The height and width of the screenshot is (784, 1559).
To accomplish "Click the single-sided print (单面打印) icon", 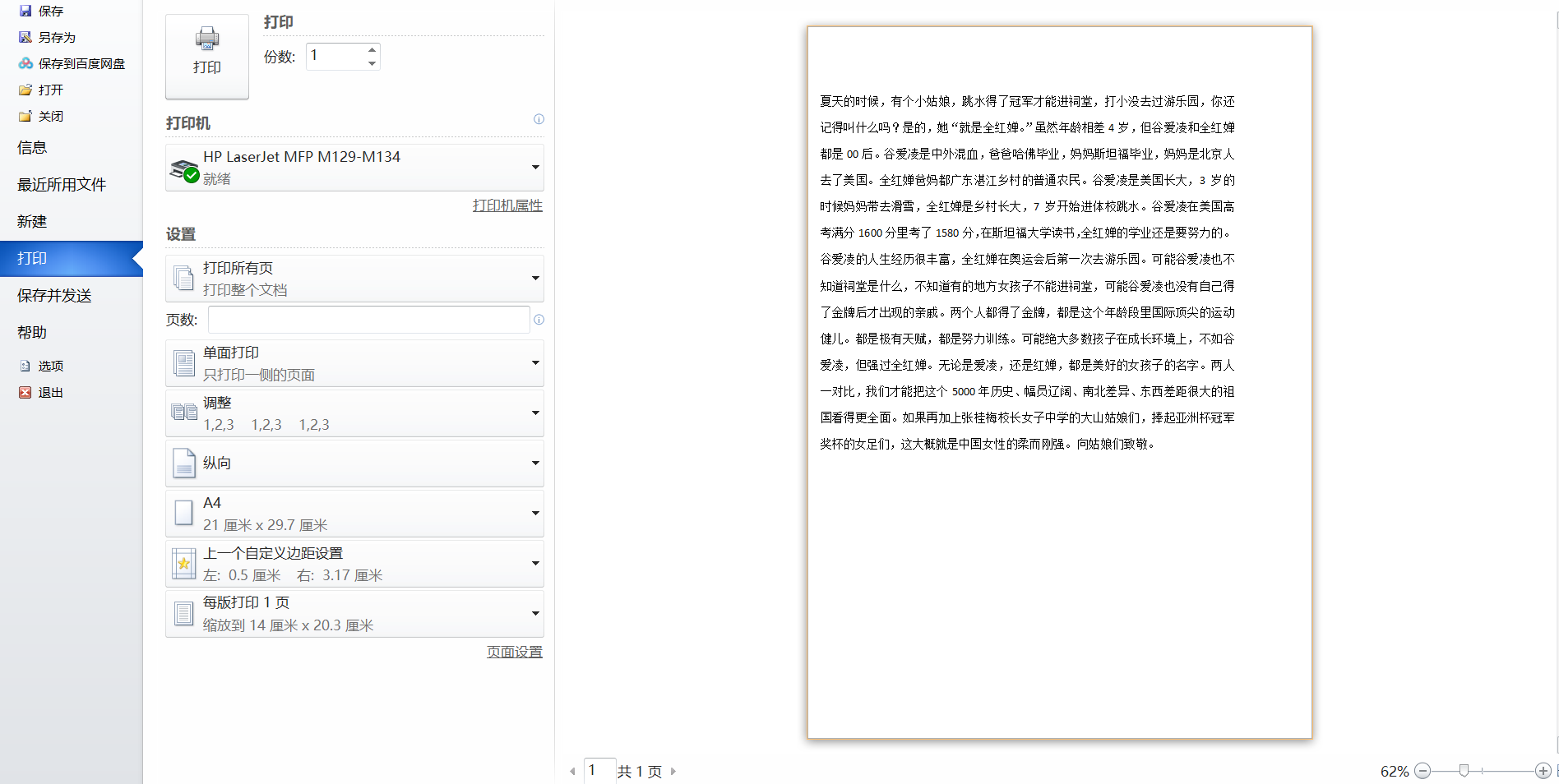I will pyautogui.click(x=183, y=363).
